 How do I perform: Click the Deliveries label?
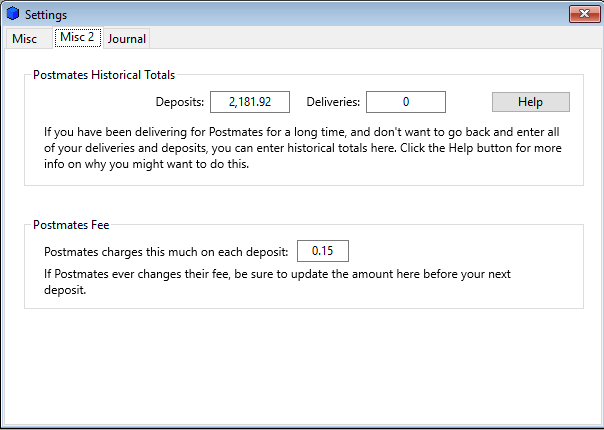coord(333,102)
